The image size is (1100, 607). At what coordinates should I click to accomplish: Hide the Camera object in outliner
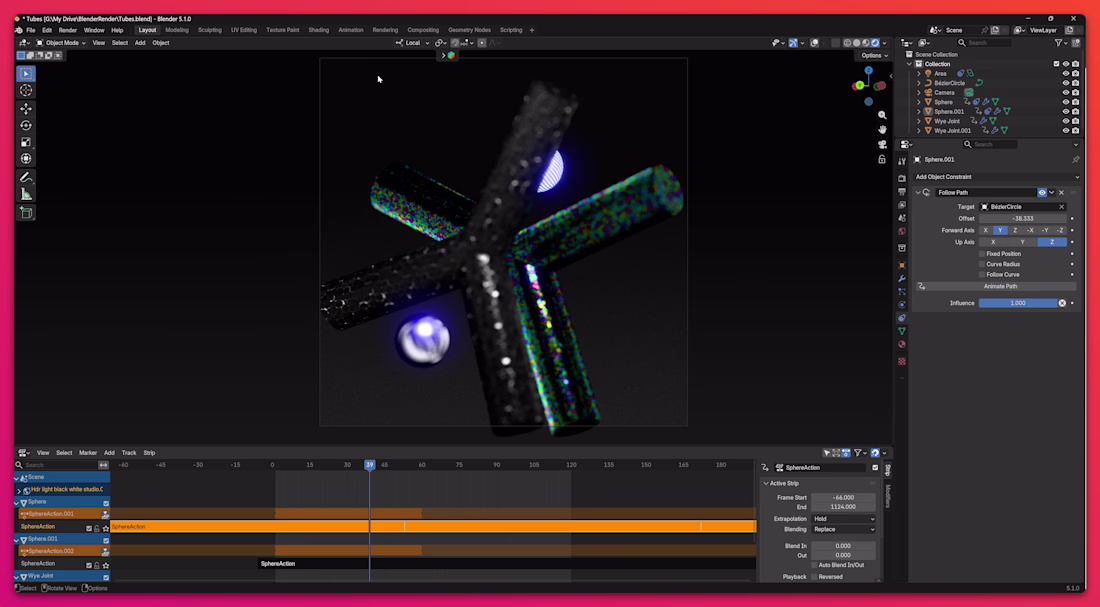(x=1066, y=93)
